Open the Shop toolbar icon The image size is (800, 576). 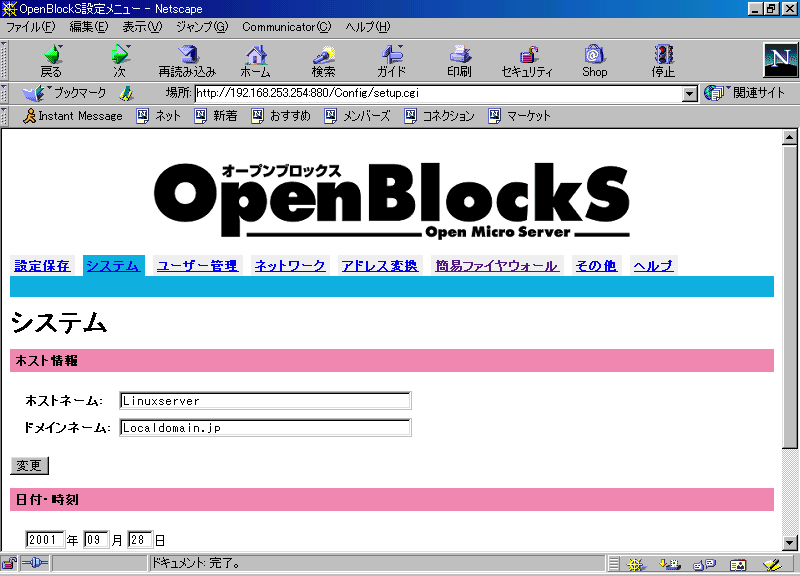pos(595,60)
